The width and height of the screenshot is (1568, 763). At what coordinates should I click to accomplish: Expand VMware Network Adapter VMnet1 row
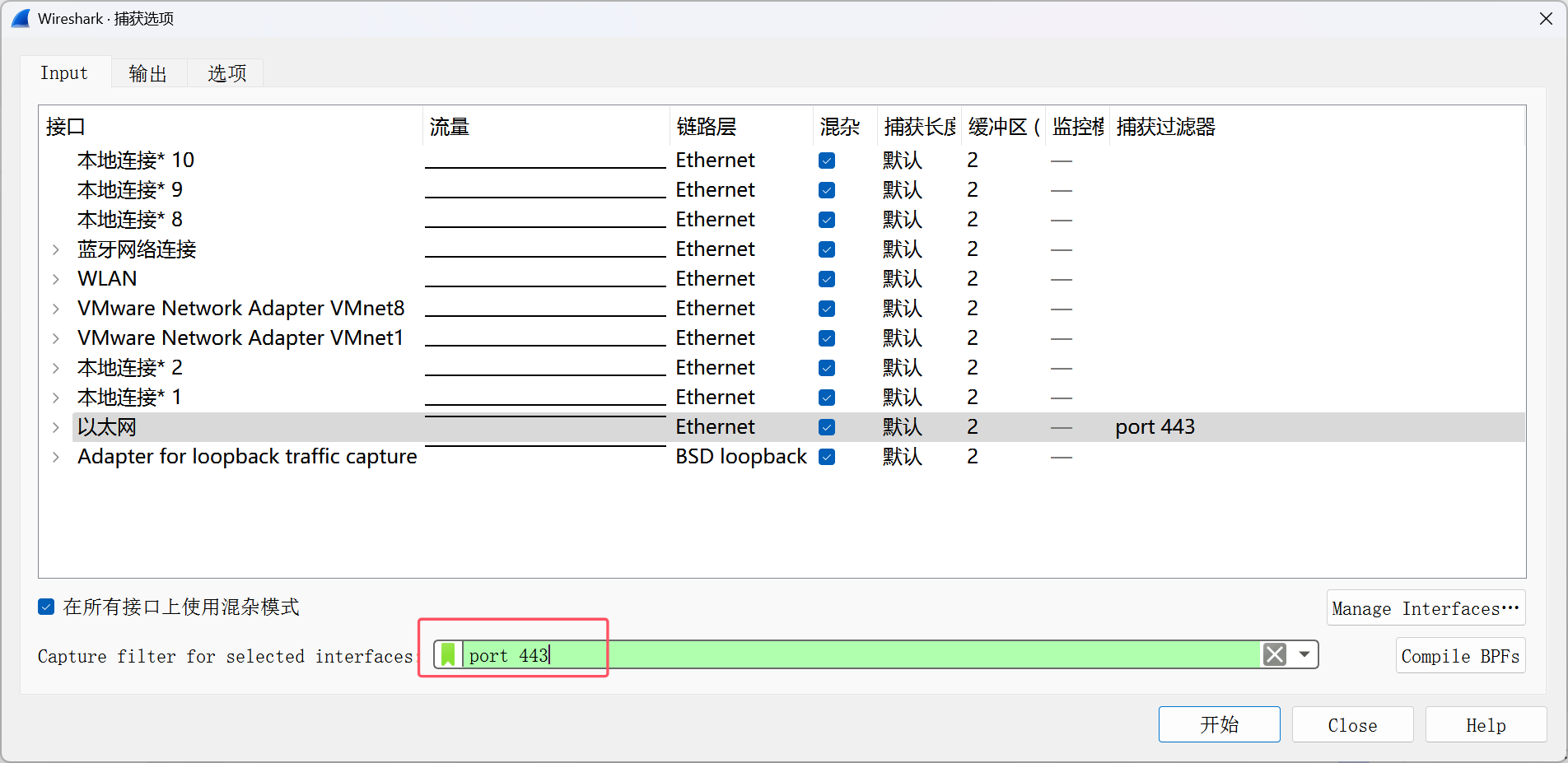(55, 338)
